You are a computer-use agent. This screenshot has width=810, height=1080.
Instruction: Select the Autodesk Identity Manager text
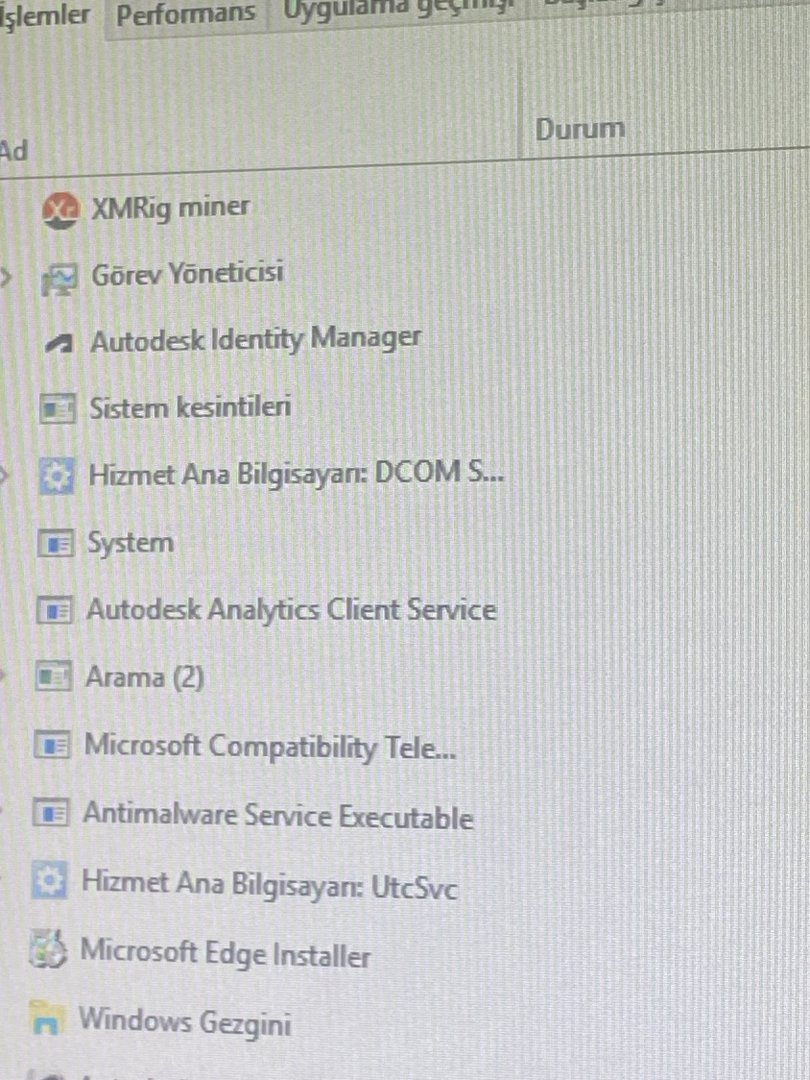[256, 340]
